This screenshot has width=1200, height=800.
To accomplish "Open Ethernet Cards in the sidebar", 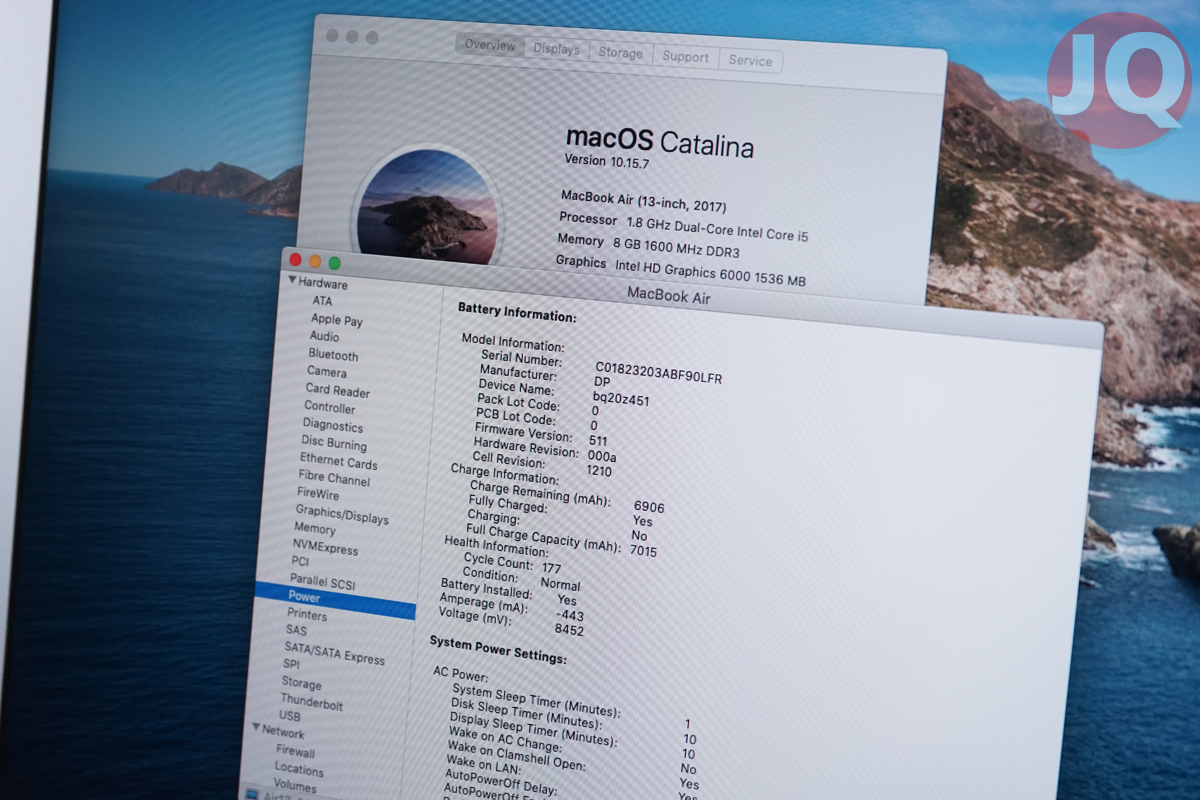I will (338, 462).
